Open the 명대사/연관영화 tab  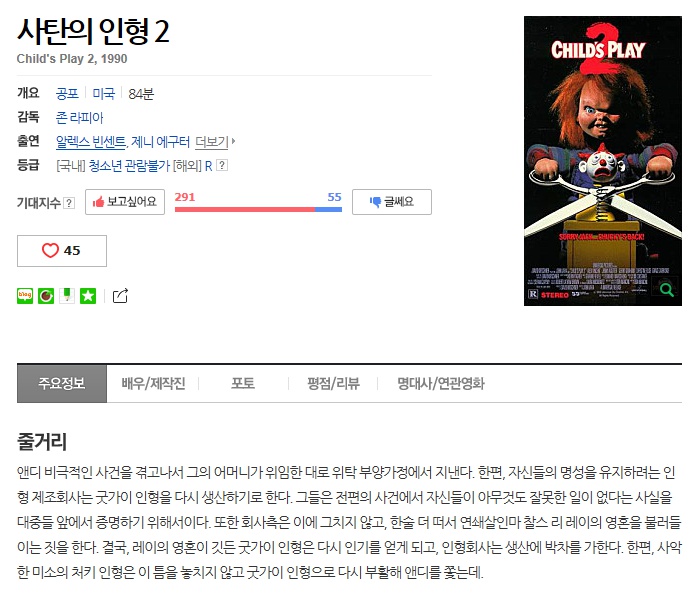441,383
